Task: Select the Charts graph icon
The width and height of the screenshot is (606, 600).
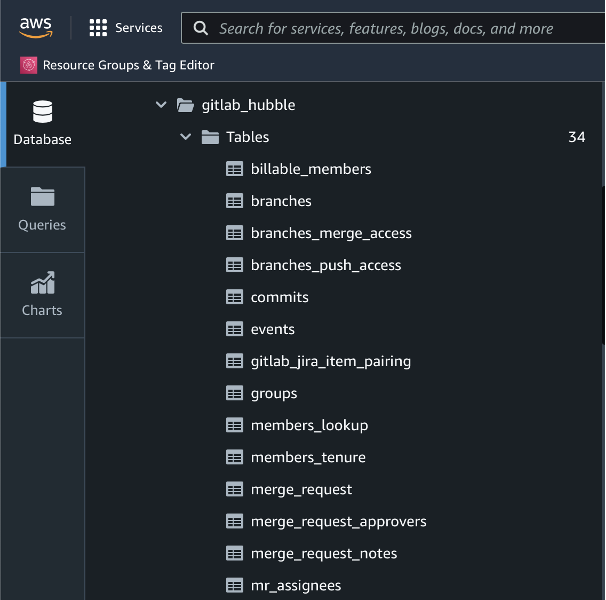Action: [43, 283]
